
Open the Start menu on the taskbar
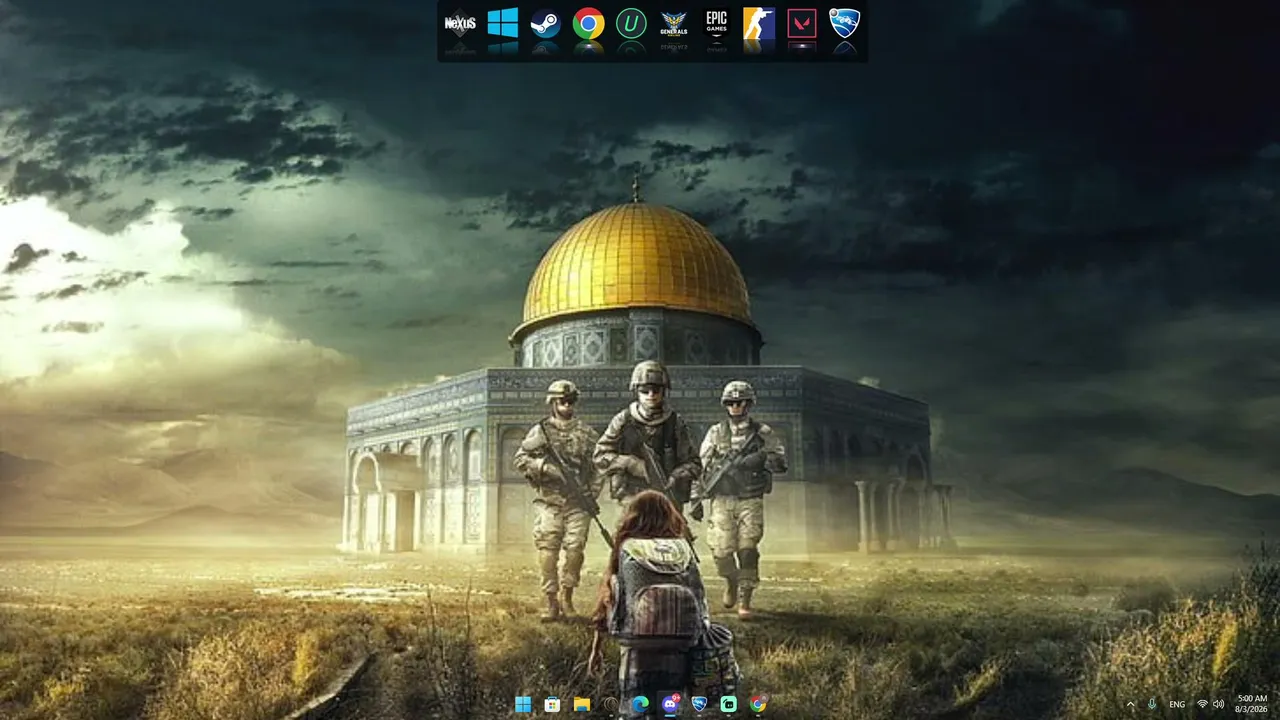point(523,704)
